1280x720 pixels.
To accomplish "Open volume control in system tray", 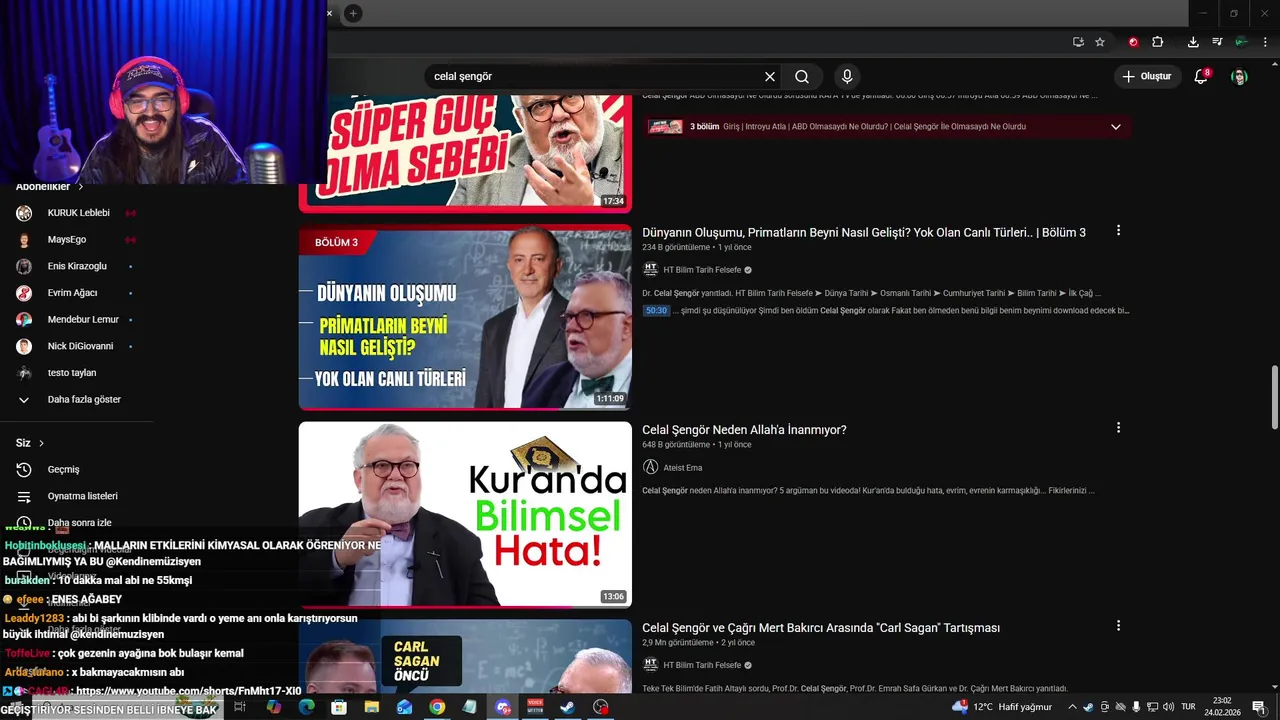I will 1168,707.
